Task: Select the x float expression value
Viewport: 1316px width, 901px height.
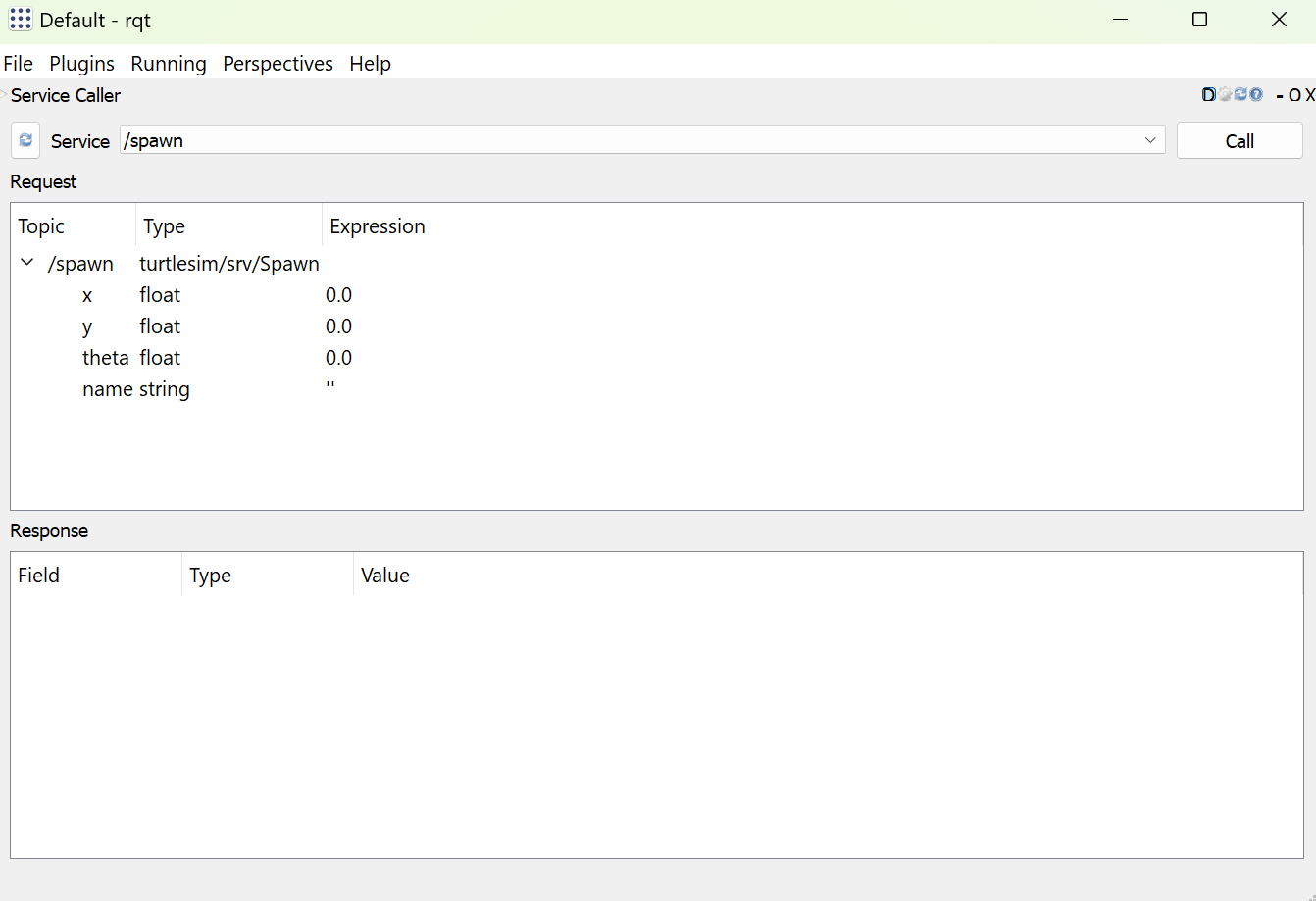Action: 339,295
